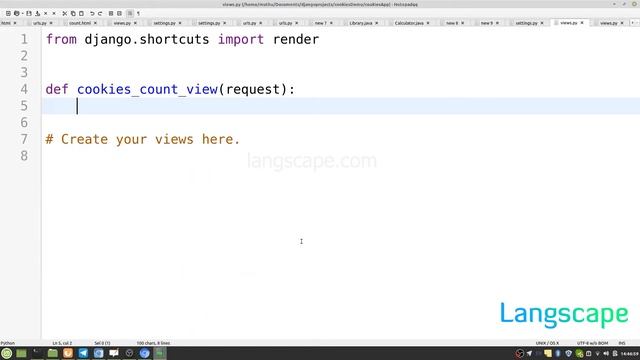Toggle the Word Wrap toolbar button

pyautogui.click(x=130, y=13)
